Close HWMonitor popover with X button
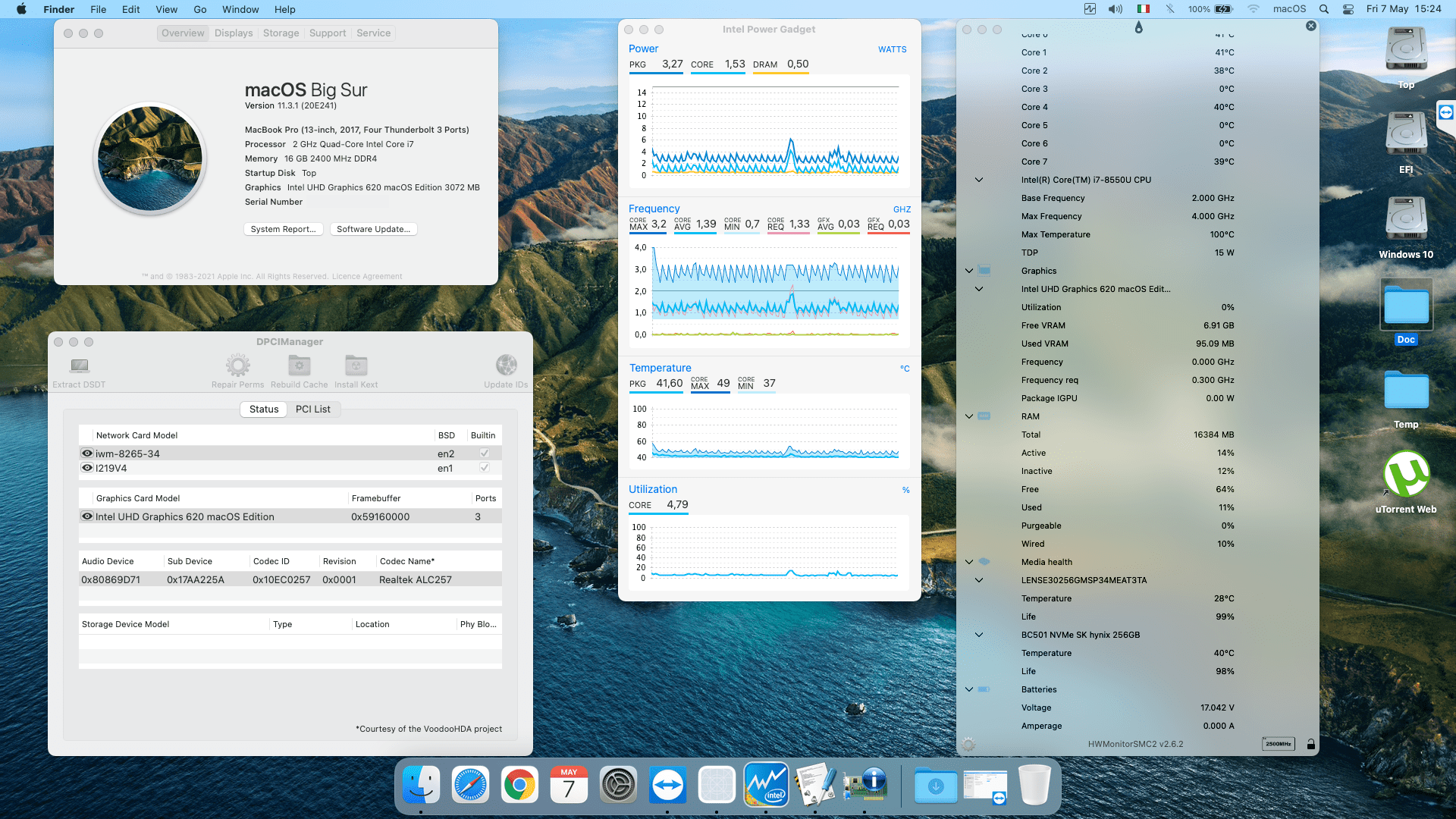Screen dimensions: 1456x819 click(1310, 26)
